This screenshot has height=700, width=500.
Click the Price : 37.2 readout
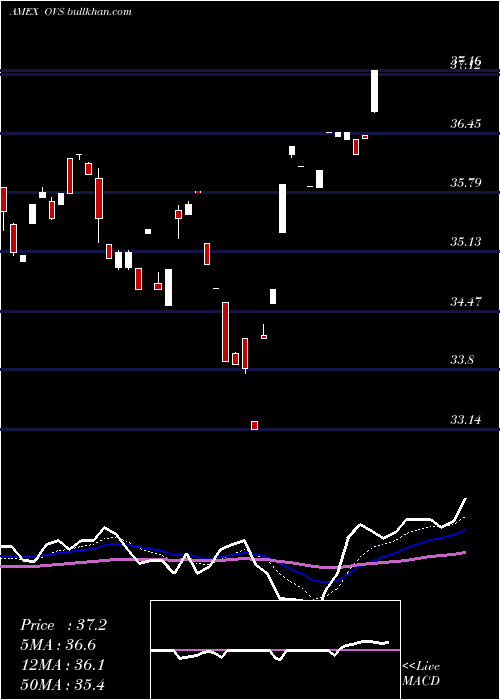pos(63,625)
